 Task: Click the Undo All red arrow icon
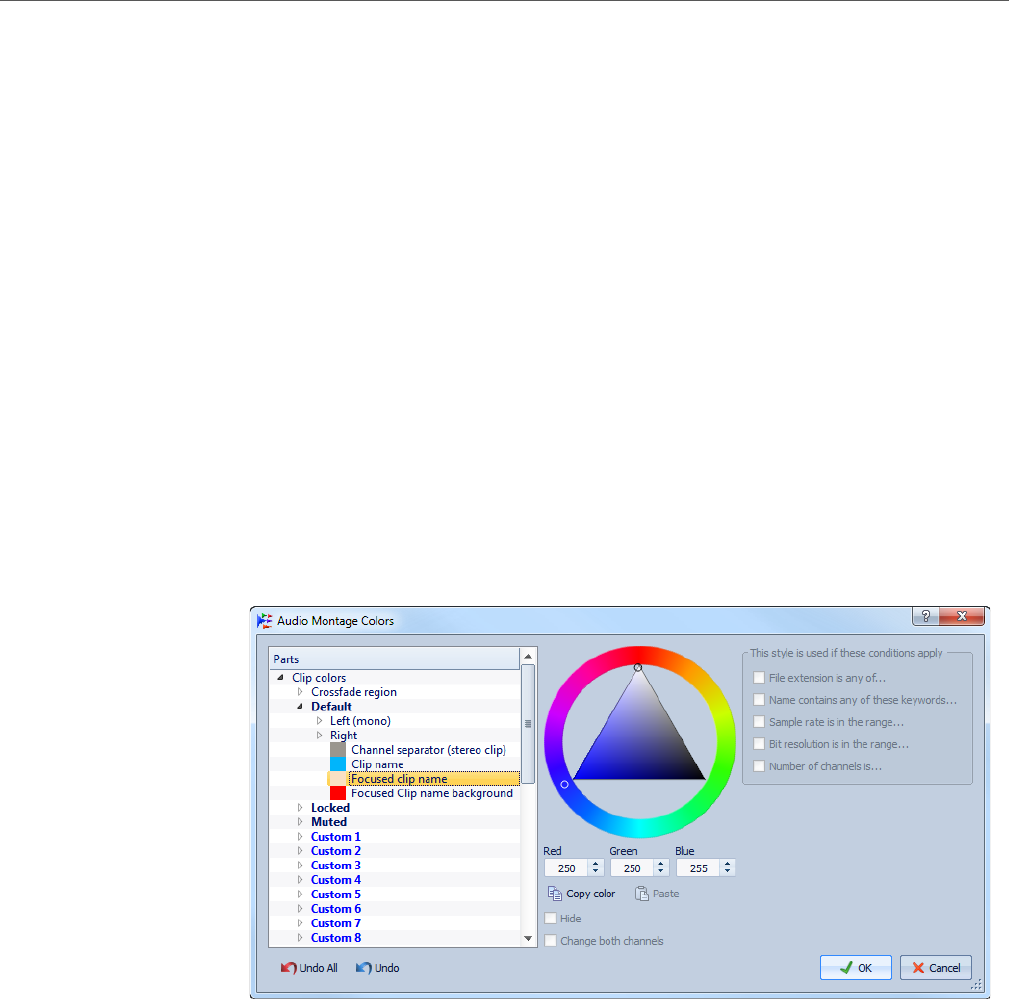(x=288, y=968)
